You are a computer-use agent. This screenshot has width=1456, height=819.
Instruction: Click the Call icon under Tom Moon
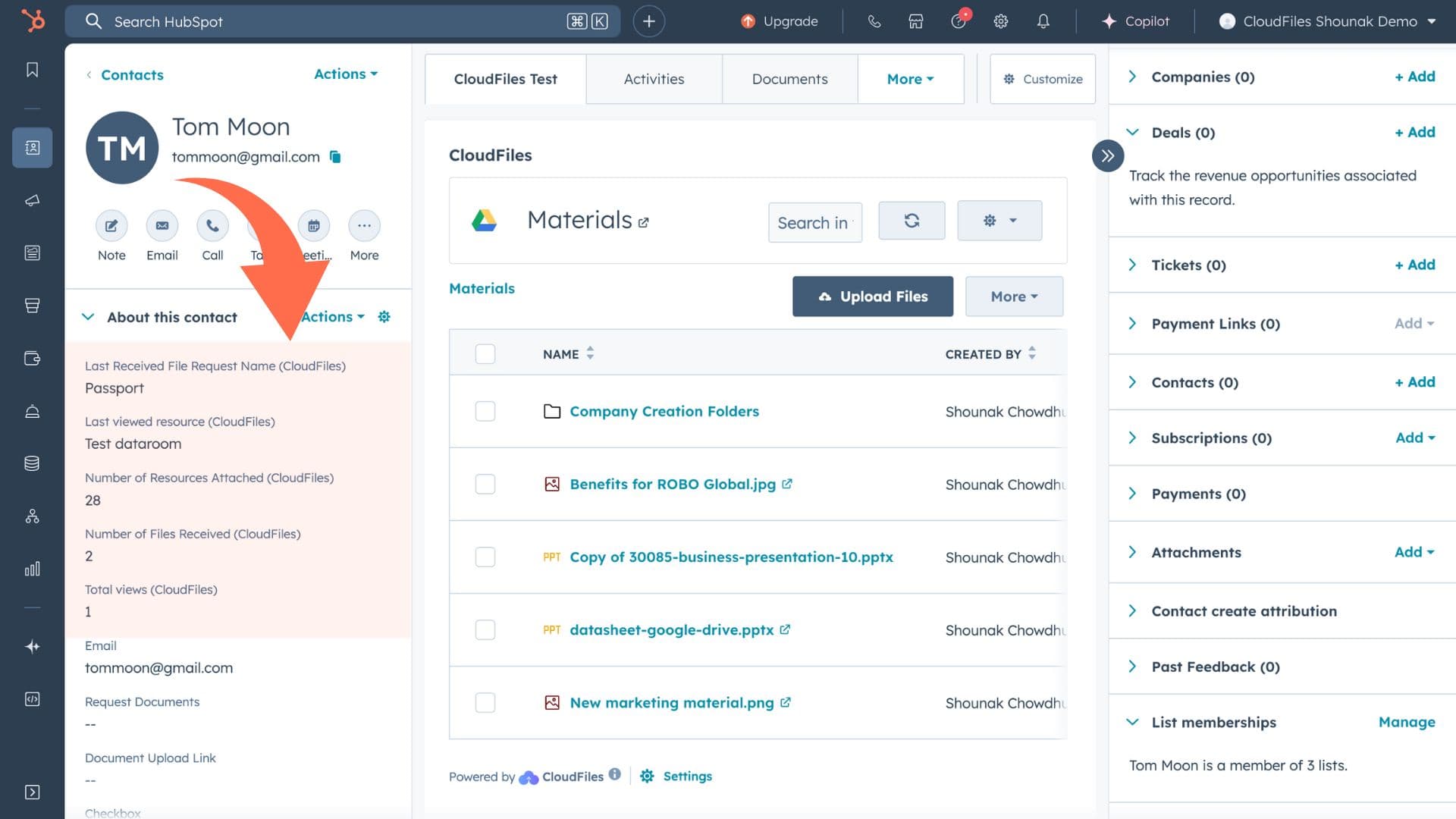(x=212, y=226)
